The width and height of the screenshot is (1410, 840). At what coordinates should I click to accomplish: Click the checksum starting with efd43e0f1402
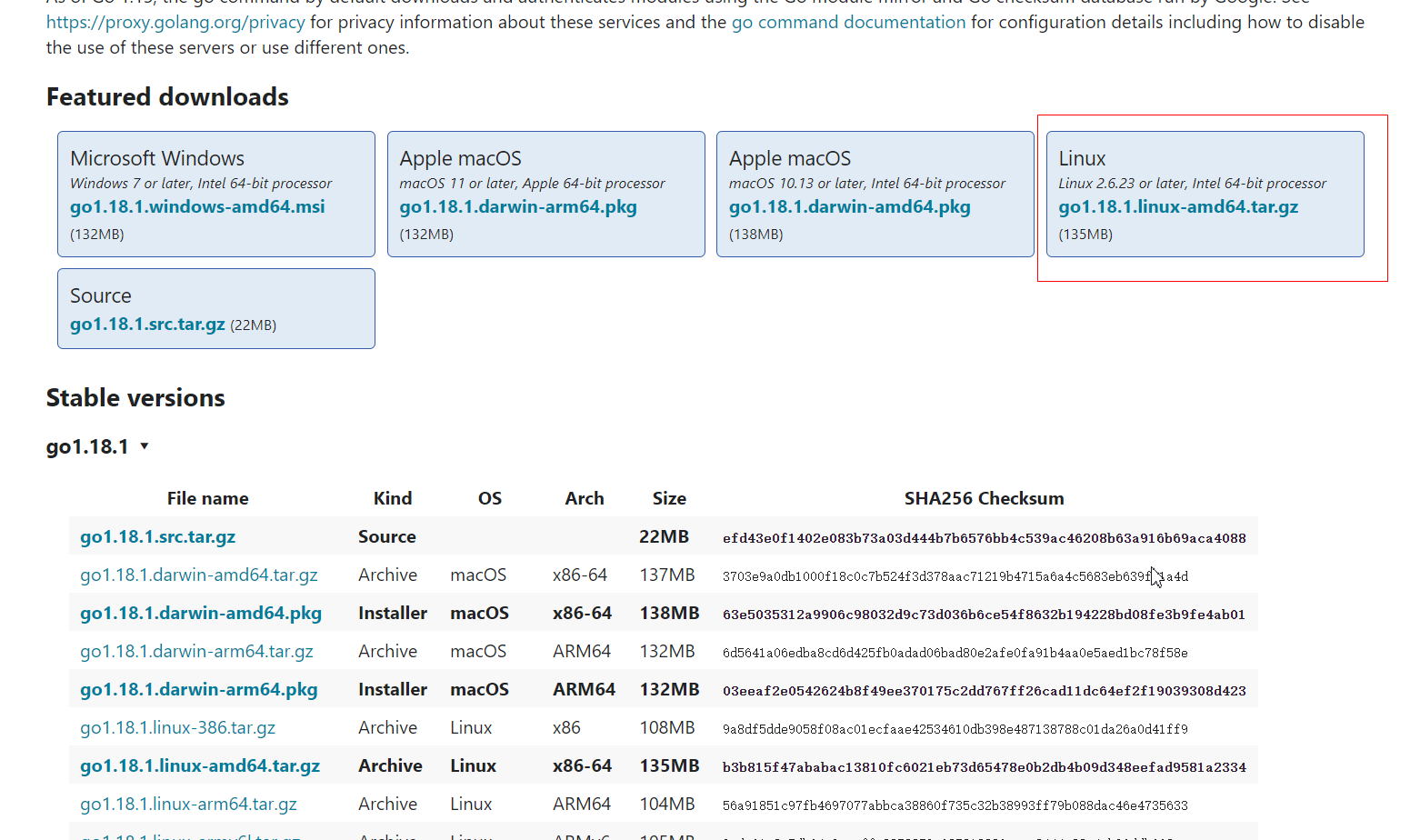coord(985,538)
